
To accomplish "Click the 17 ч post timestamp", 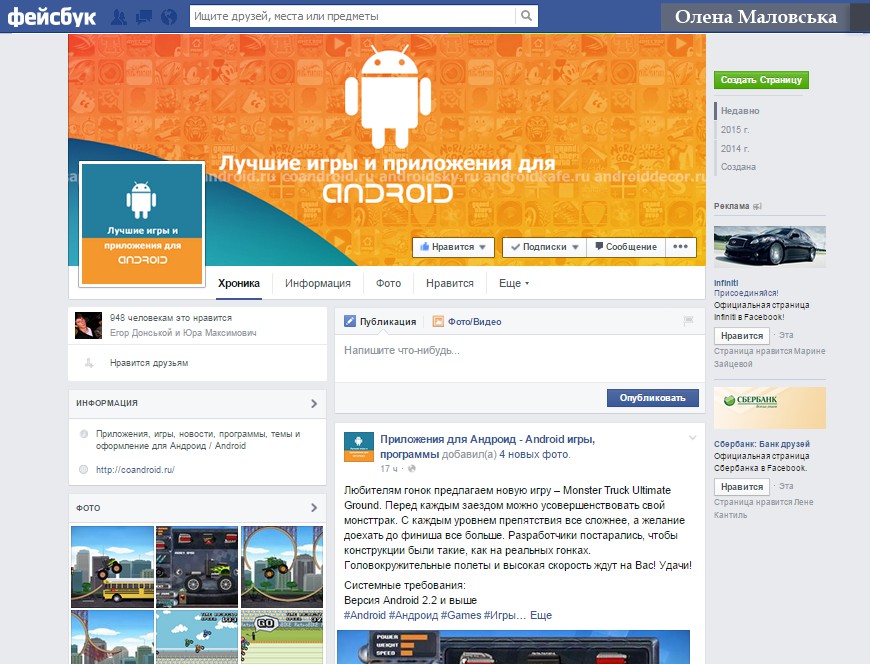I will click(388, 469).
